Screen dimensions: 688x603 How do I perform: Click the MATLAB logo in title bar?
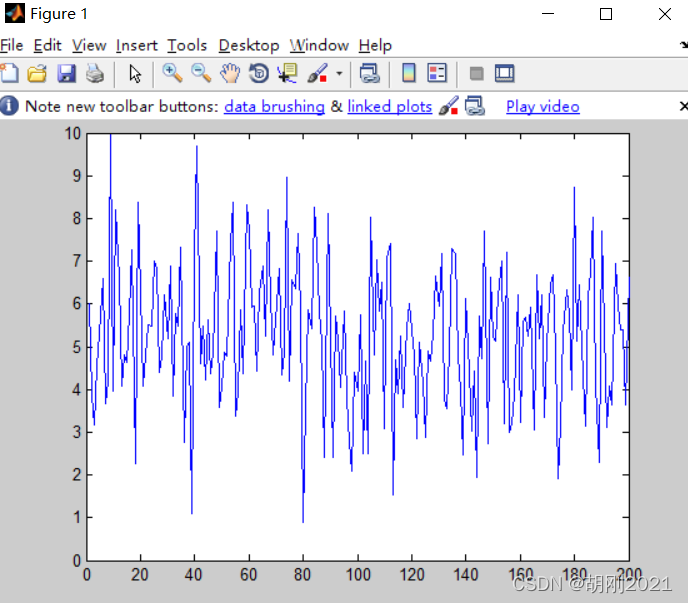15,13
